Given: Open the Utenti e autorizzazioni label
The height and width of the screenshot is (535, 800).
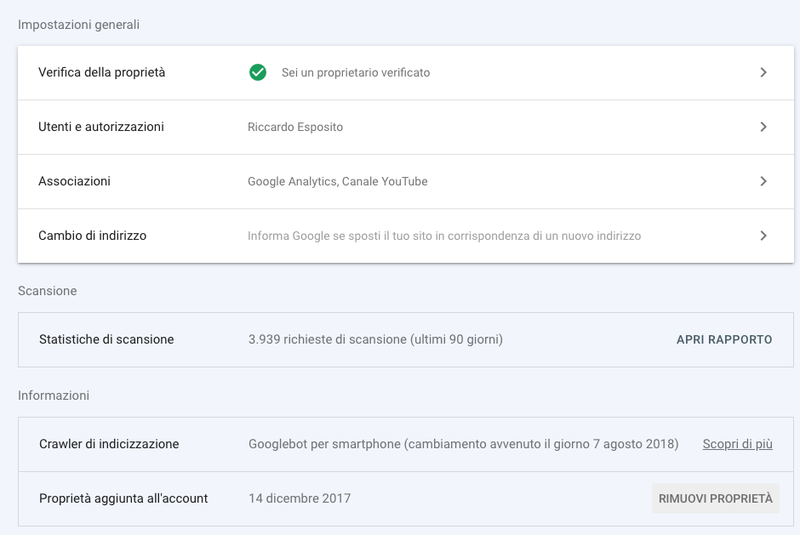Looking at the screenshot, I should pyautogui.click(x=101, y=127).
